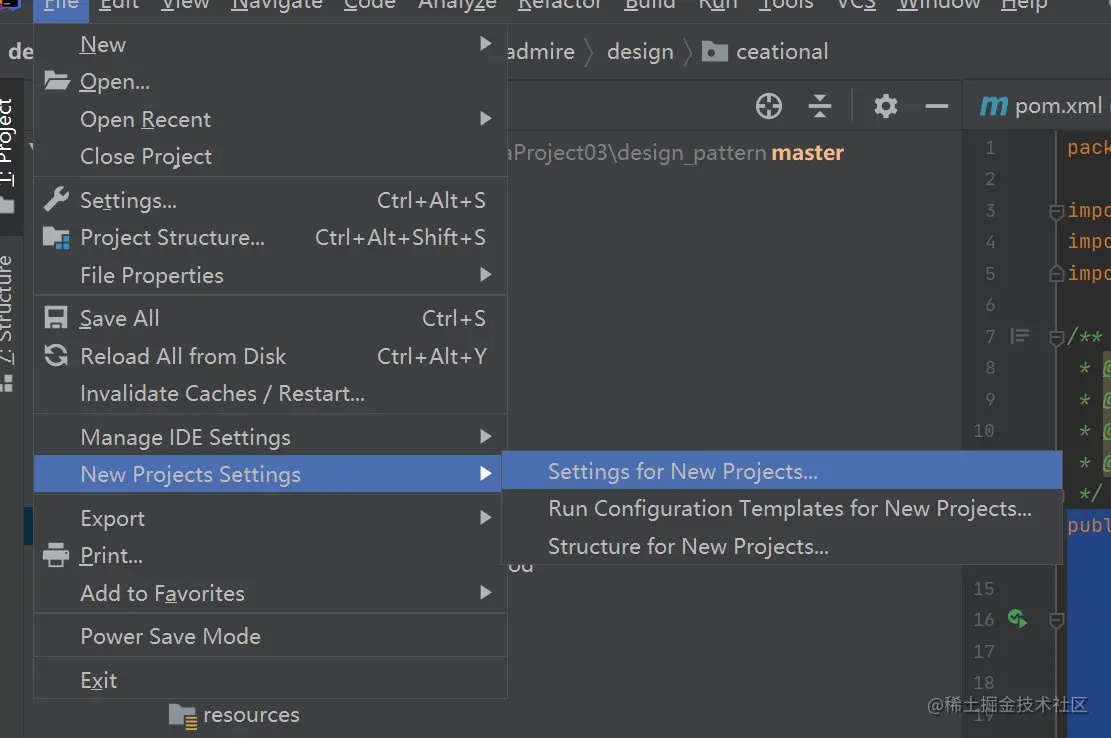Choose Structure for New Projects…
This screenshot has width=1111, height=738.
[x=688, y=546]
